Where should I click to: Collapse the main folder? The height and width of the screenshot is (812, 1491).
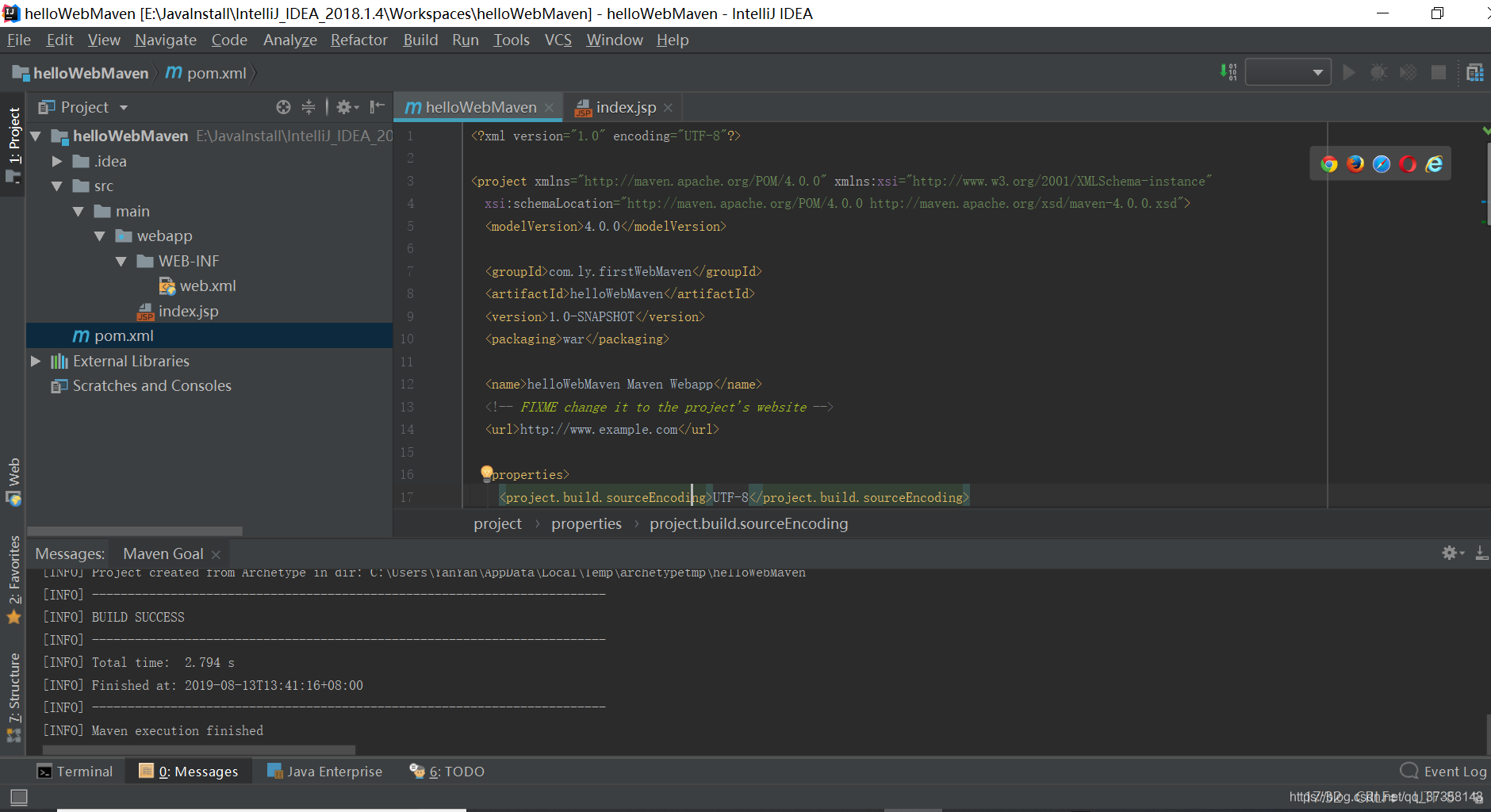click(x=79, y=212)
